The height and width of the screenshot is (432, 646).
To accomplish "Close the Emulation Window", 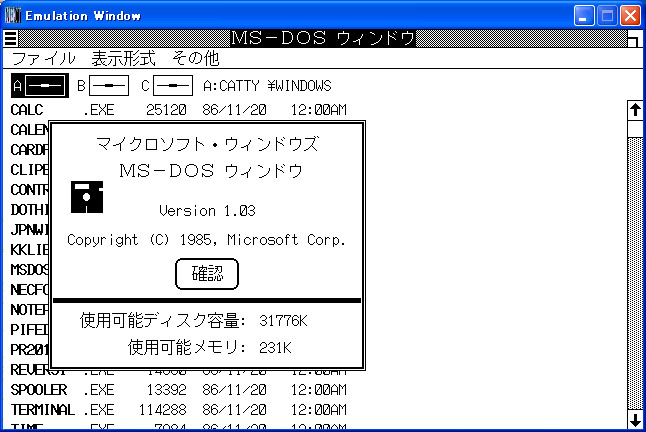I will 631,16.
